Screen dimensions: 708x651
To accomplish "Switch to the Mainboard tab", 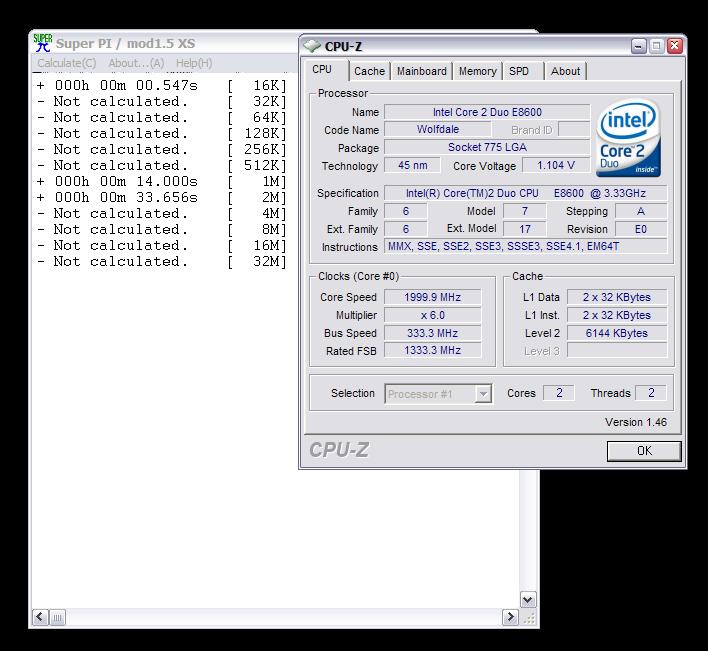I will point(422,71).
